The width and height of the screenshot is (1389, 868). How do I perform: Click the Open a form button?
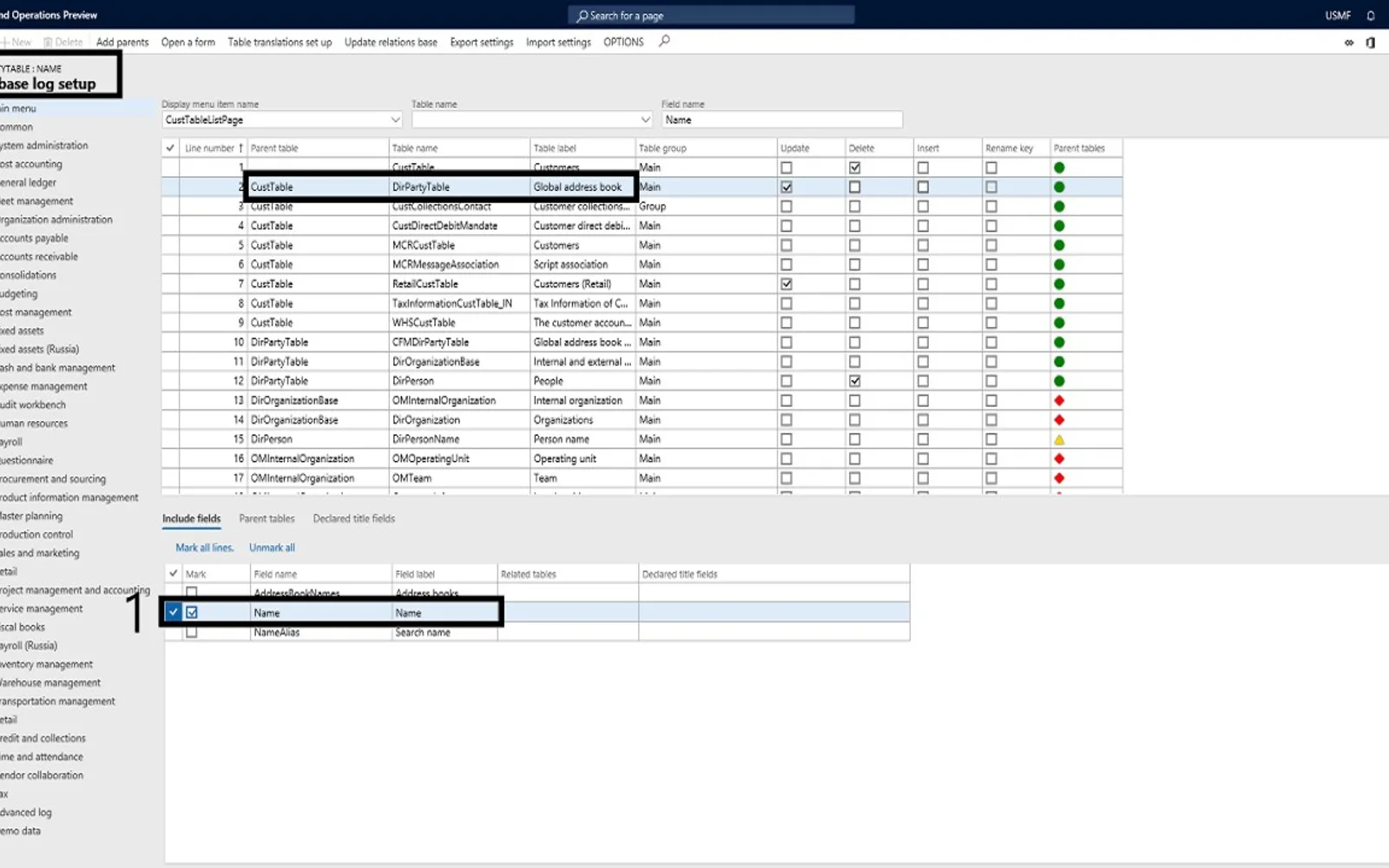[188, 42]
